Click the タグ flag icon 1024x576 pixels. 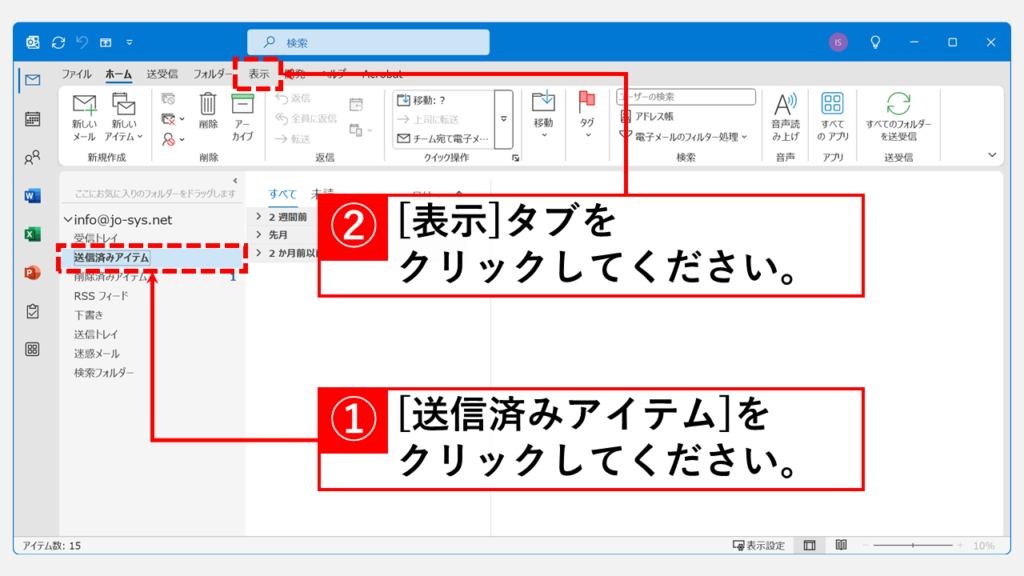[x=587, y=115]
